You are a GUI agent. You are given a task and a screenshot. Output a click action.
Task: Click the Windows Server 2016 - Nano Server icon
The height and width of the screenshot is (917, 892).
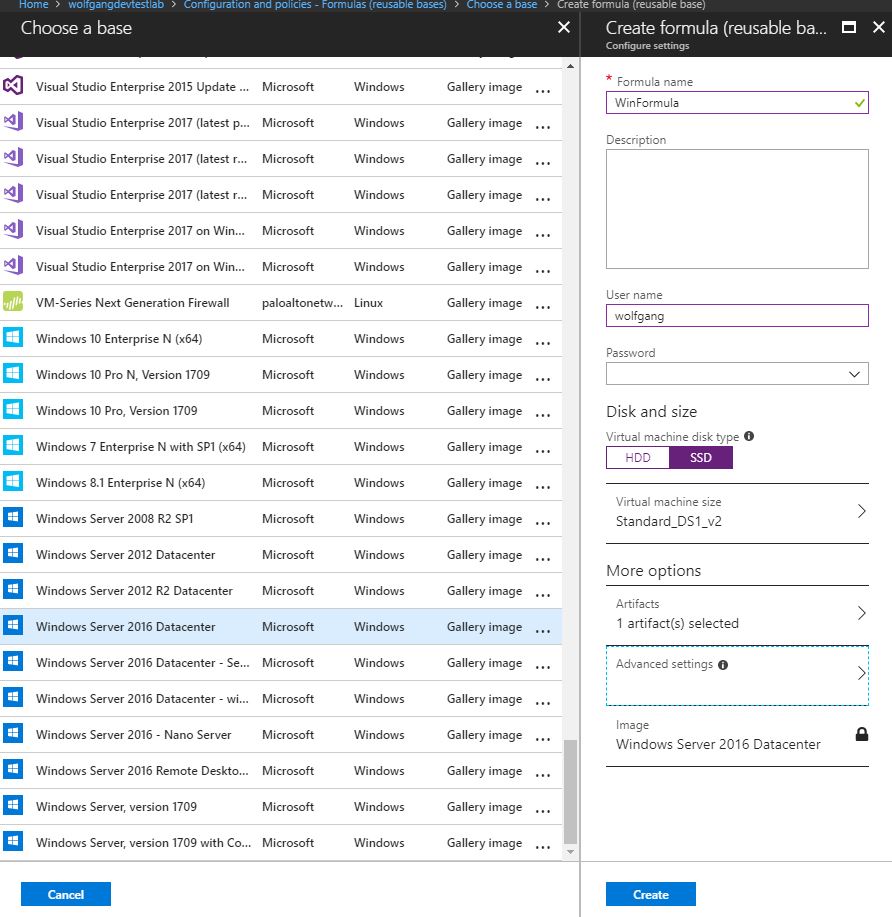tap(13, 733)
